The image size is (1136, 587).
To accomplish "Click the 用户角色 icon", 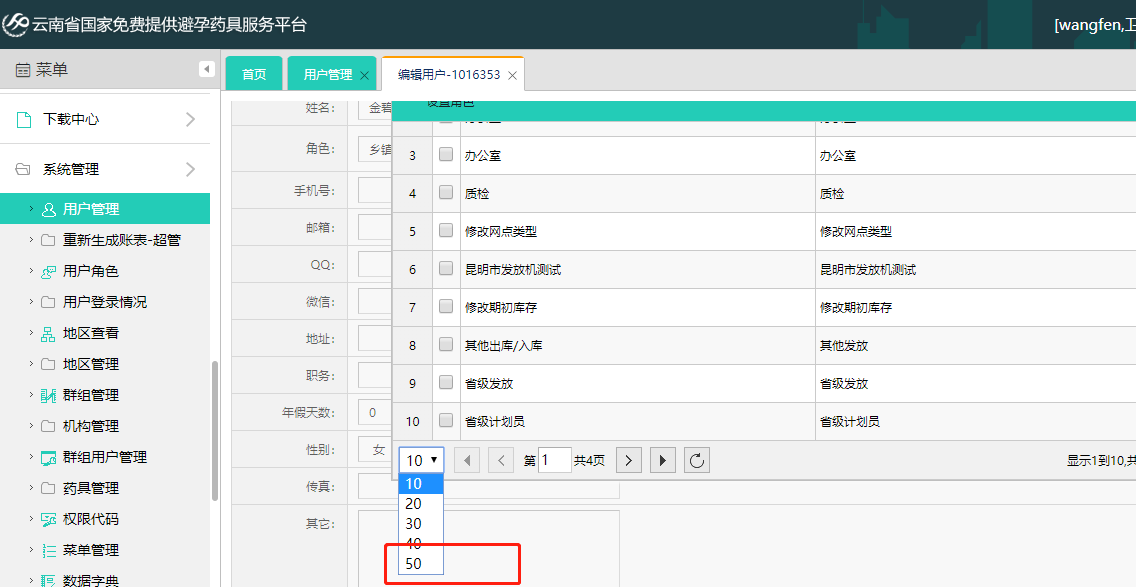I will click(x=49, y=272).
